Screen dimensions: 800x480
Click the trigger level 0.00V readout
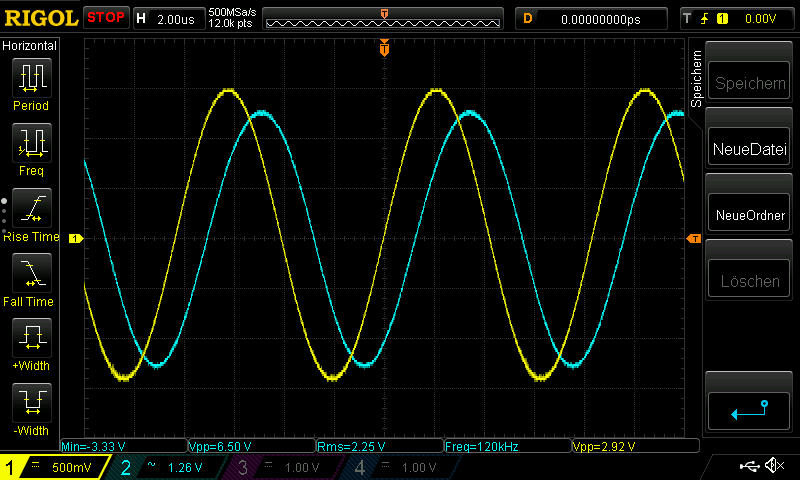click(x=760, y=19)
